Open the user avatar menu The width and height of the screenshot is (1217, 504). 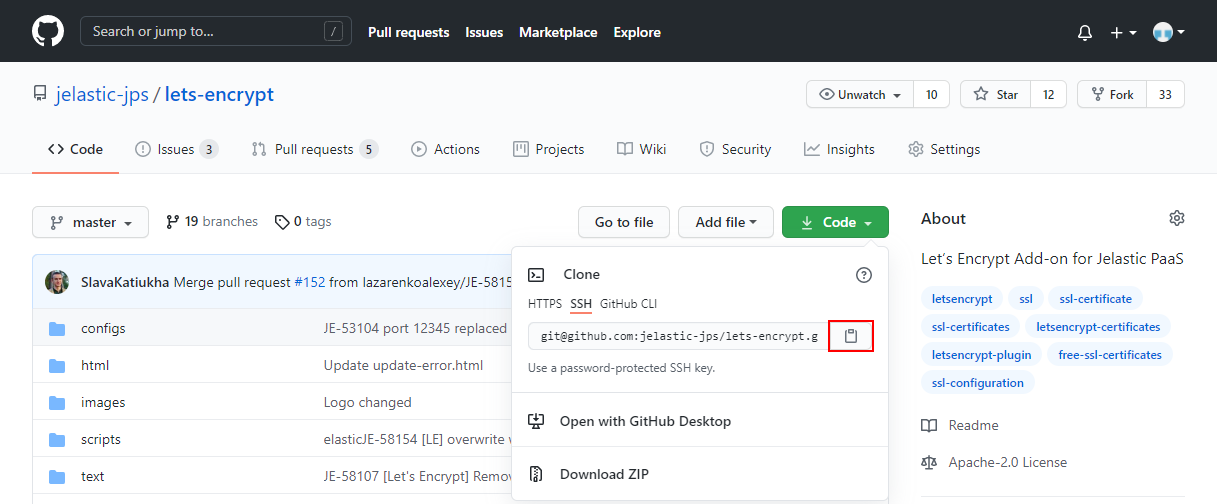point(1168,32)
